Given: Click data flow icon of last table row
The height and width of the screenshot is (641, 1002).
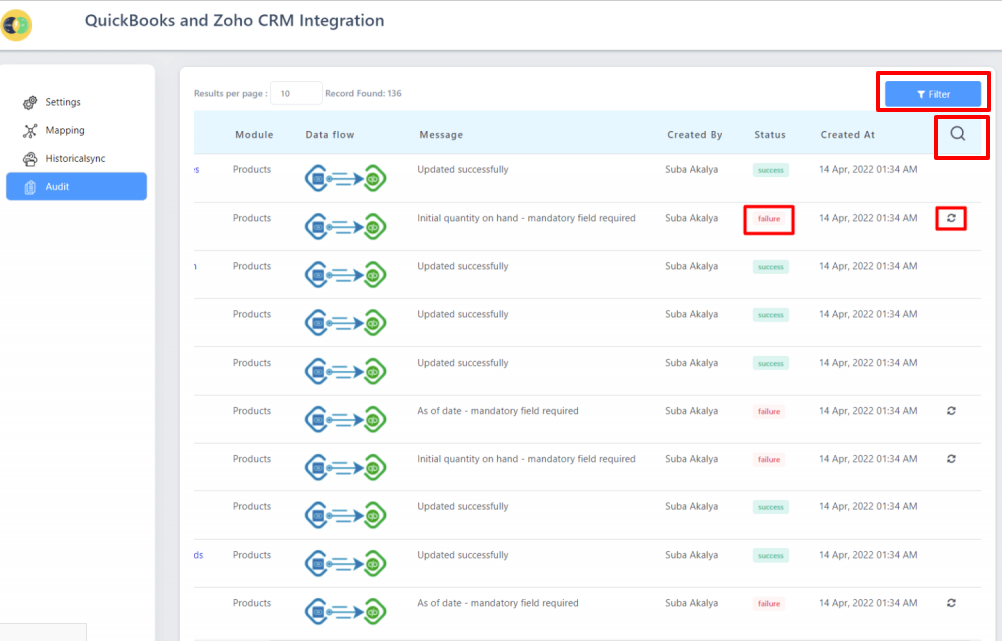Looking at the screenshot, I should (x=346, y=612).
